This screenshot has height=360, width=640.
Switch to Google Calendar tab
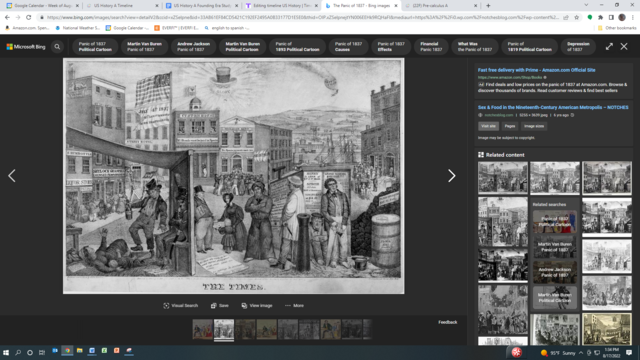(41, 6)
